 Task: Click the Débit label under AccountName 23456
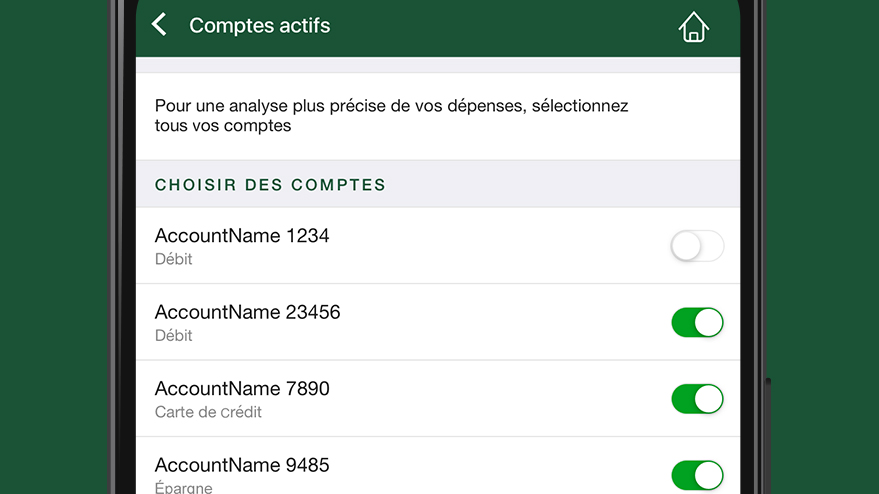pyautogui.click(x=173, y=335)
